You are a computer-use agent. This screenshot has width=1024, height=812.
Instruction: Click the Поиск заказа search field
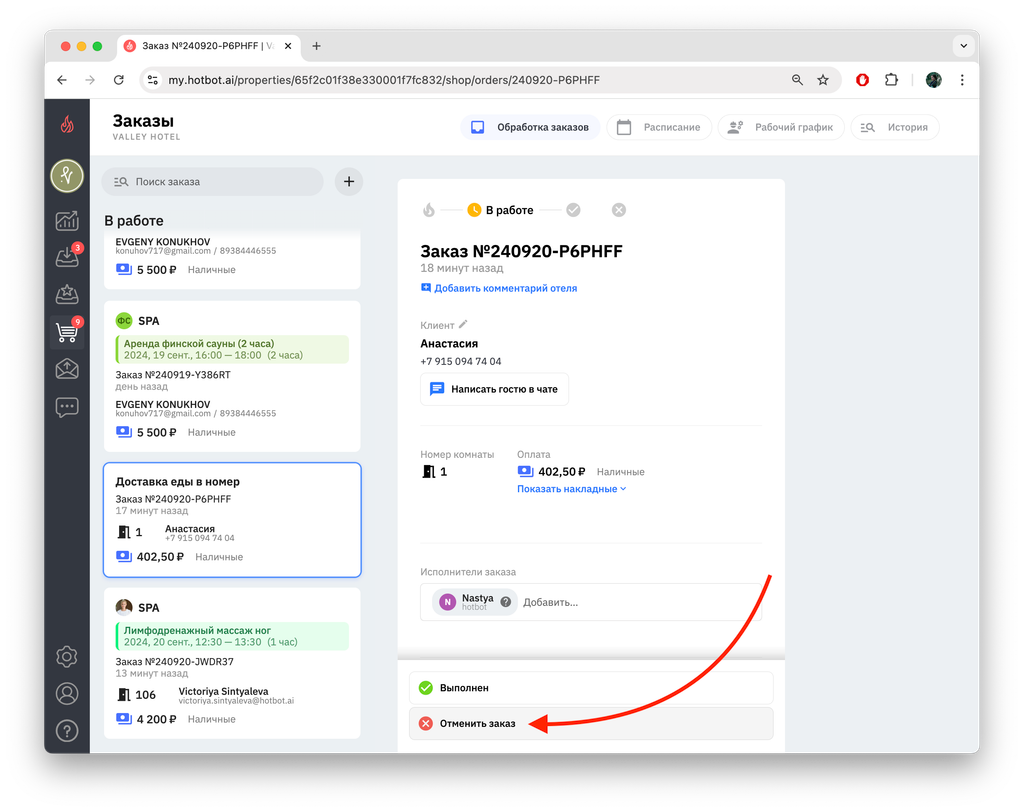coord(212,182)
